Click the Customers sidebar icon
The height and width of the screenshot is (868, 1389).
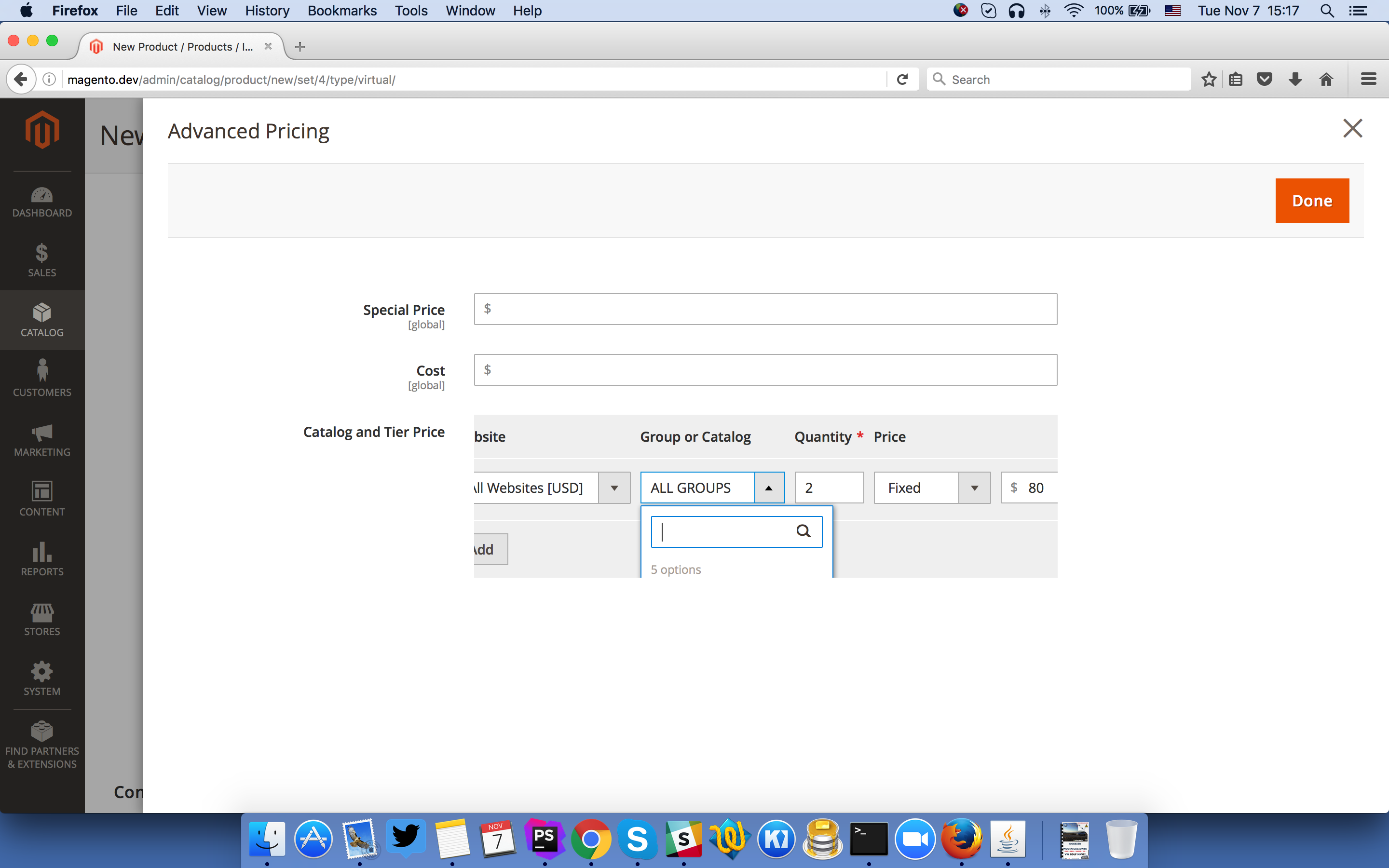(x=42, y=378)
